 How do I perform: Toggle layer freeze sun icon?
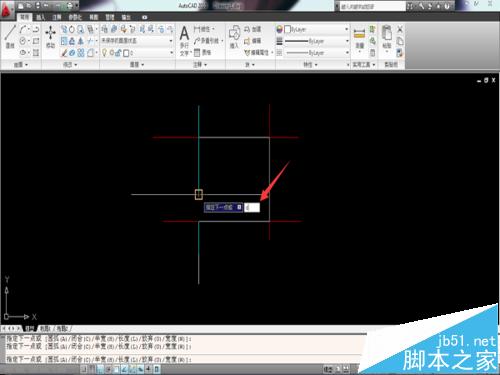112,53
